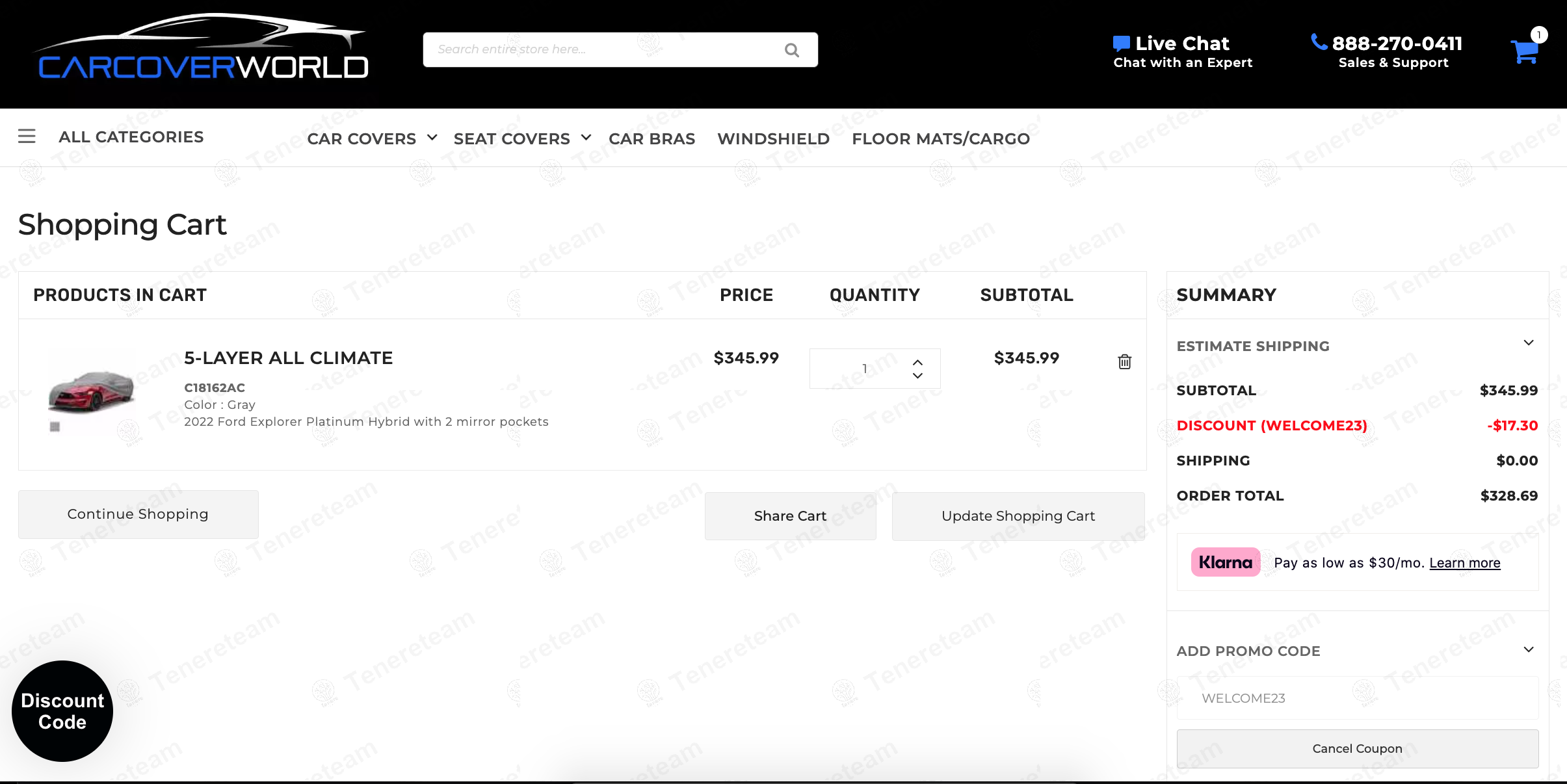Open the hamburger menu icon
The height and width of the screenshot is (784, 1567).
pyautogui.click(x=27, y=137)
